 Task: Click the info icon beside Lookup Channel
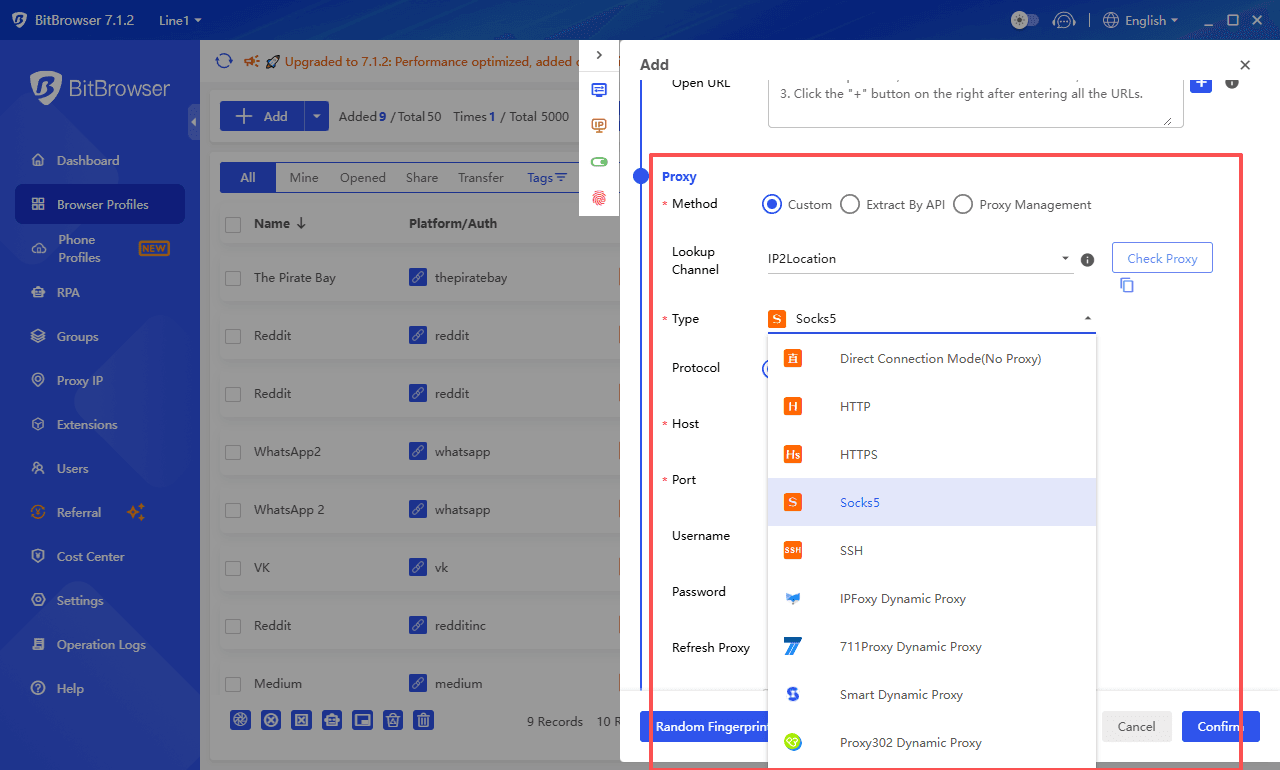click(1088, 260)
